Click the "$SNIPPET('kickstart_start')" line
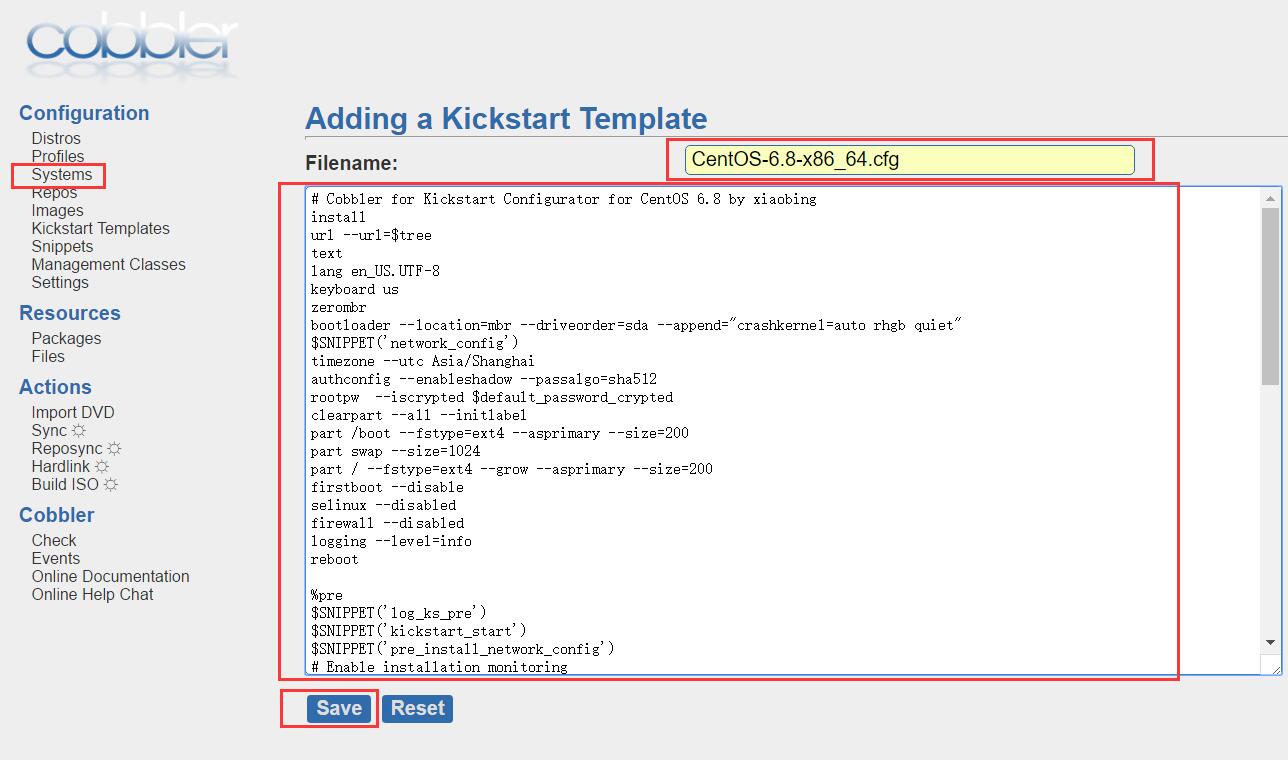Image resolution: width=1288 pixels, height=760 pixels. 418,631
